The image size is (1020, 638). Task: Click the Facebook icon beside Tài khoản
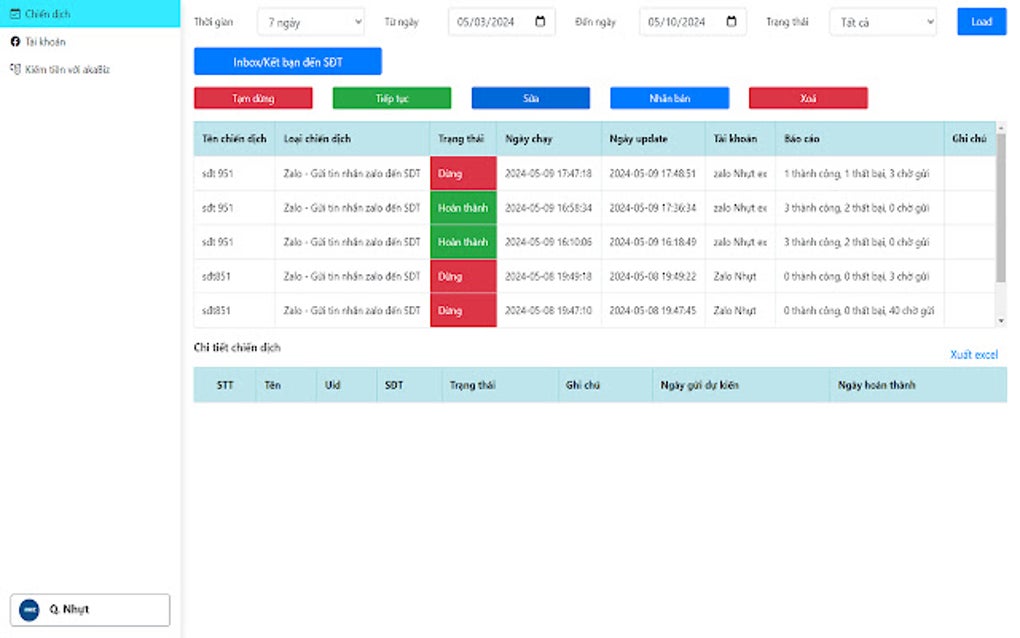15,42
